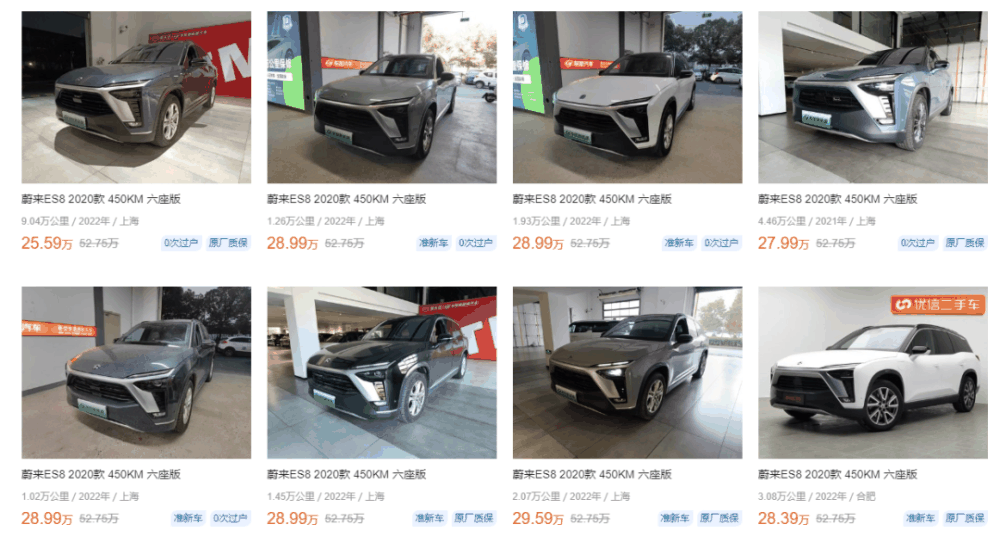1000x549 pixels.
Task: Click the 优信二手车 orange badge logo
Action: pos(936,305)
